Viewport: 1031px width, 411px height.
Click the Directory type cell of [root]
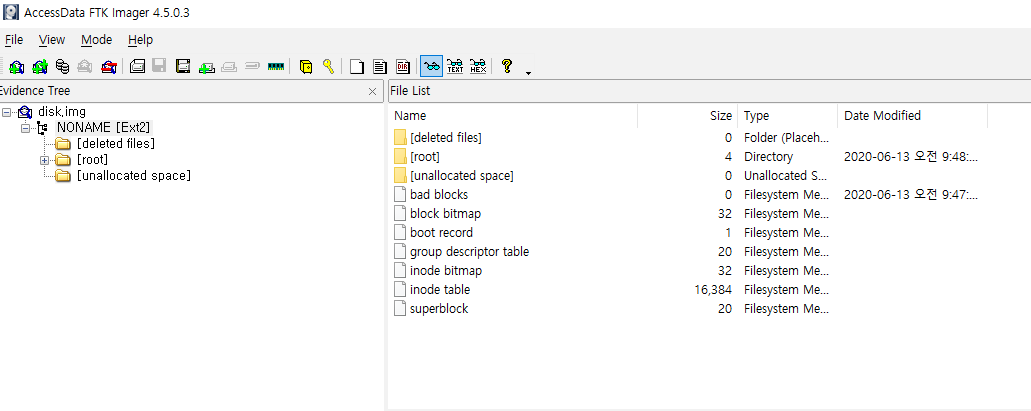pyautogui.click(x=768, y=157)
